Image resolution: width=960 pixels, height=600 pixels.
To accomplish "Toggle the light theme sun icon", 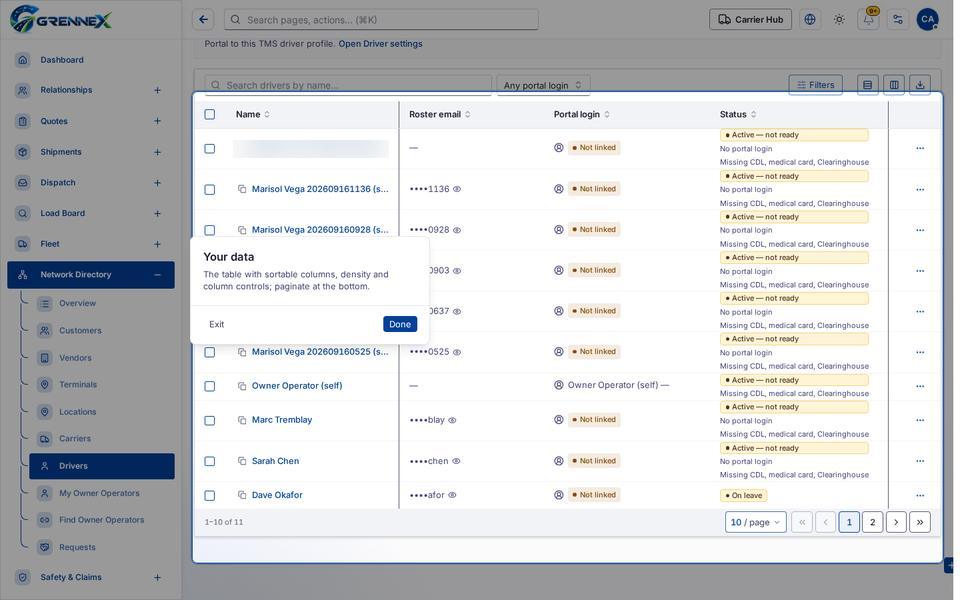I will point(839,20).
